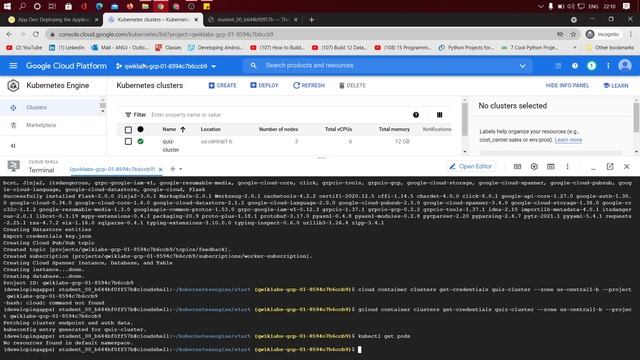Reload the page in the browser
The width and height of the screenshot is (640, 360).
click(36, 34)
